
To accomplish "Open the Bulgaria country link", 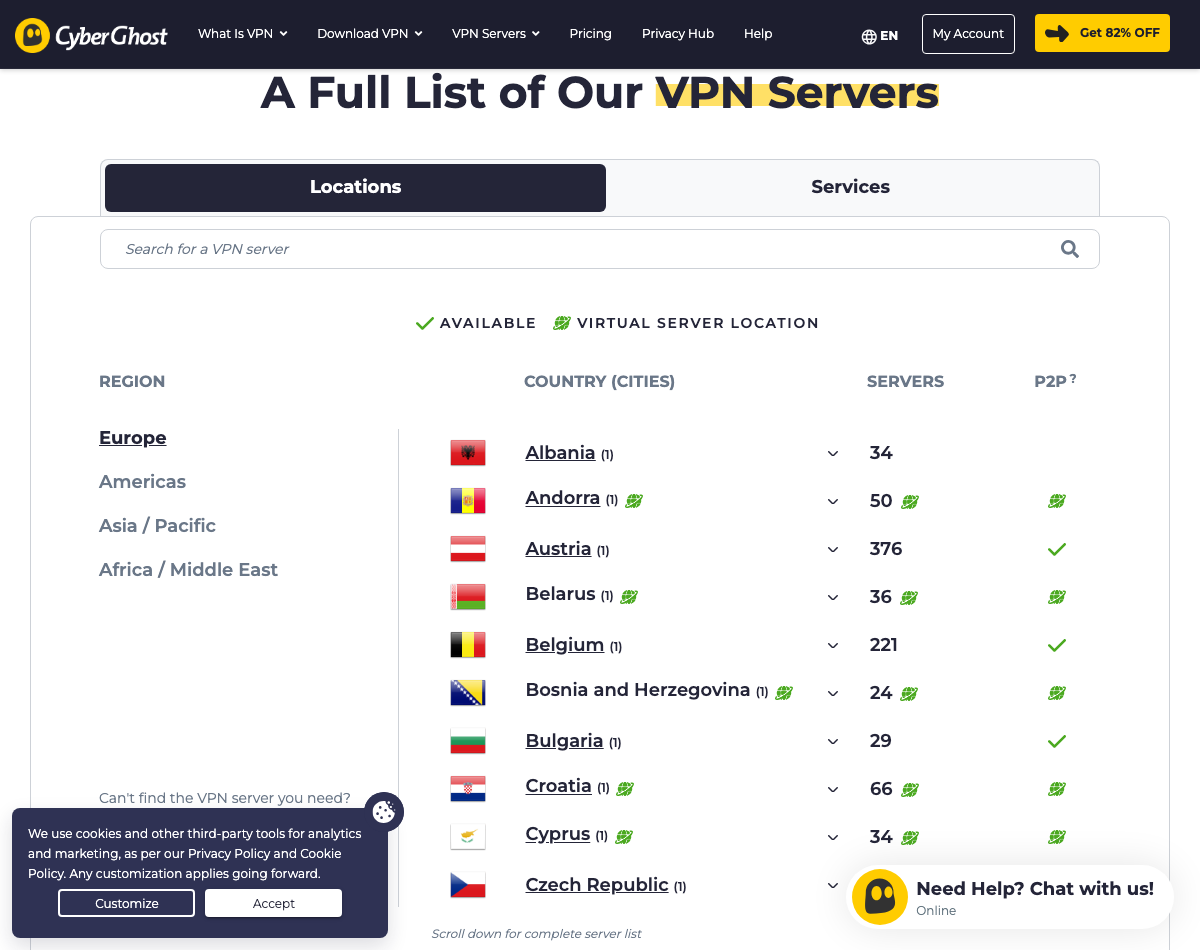I will pos(564,741).
